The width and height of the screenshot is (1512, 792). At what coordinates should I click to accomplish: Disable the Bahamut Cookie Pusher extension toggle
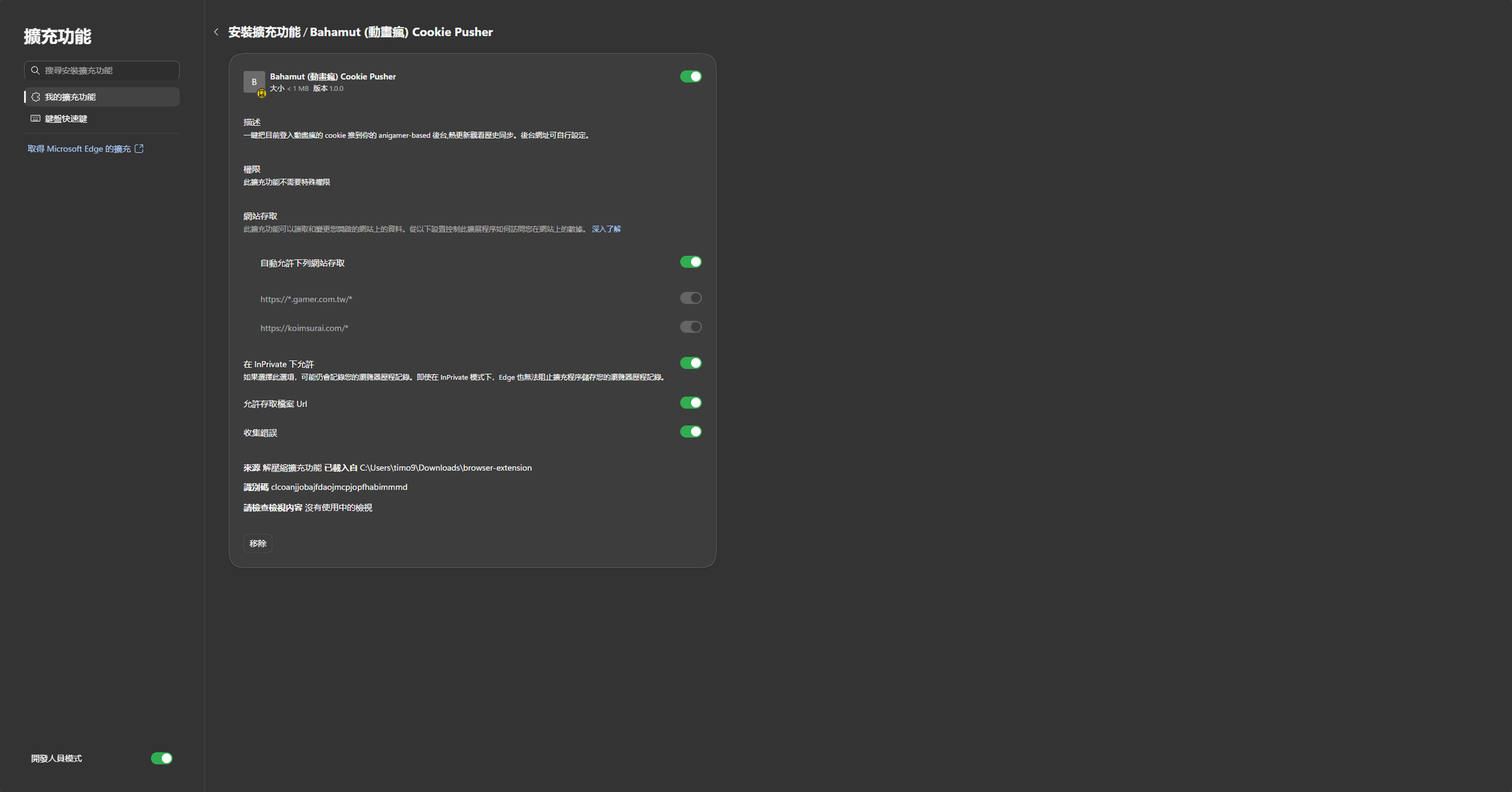(x=690, y=76)
